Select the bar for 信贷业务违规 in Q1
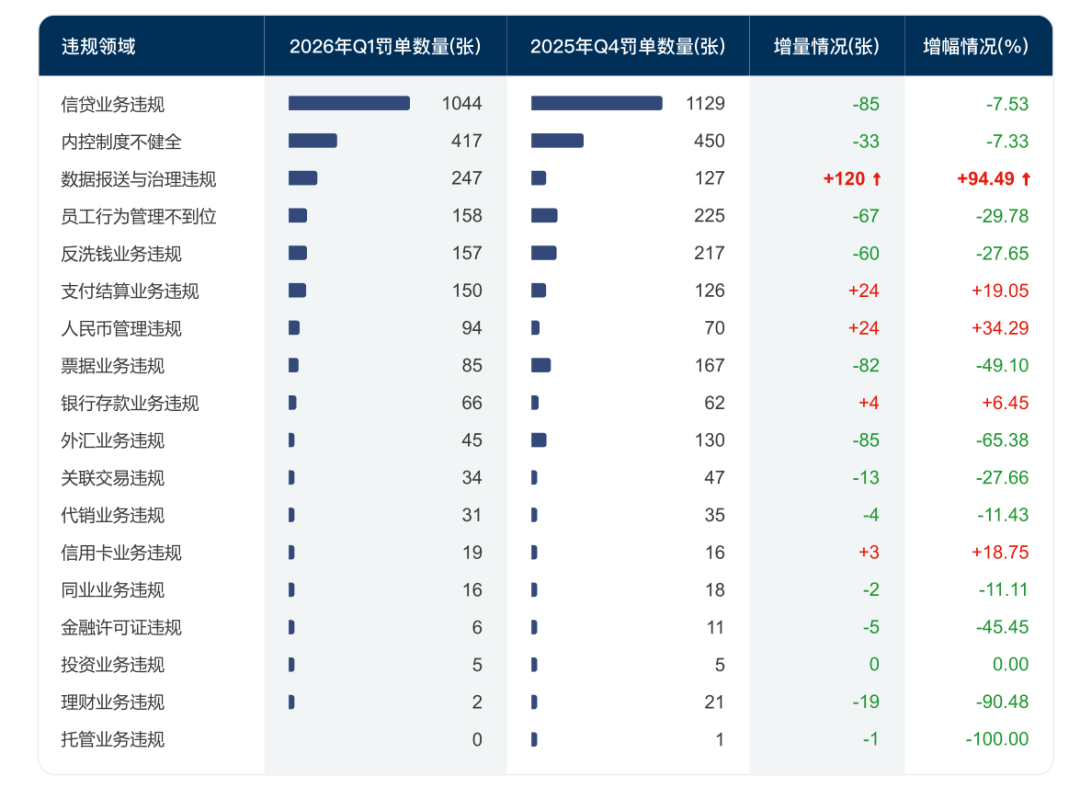Image resolution: width=1080 pixels, height=799 pixels. 348,103
